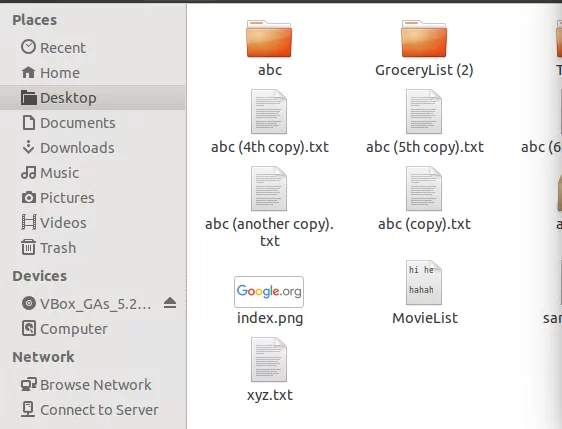The height and width of the screenshot is (429, 562).
Task: Select the VBox_GAs_5.2 device
Action: (x=86, y=304)
